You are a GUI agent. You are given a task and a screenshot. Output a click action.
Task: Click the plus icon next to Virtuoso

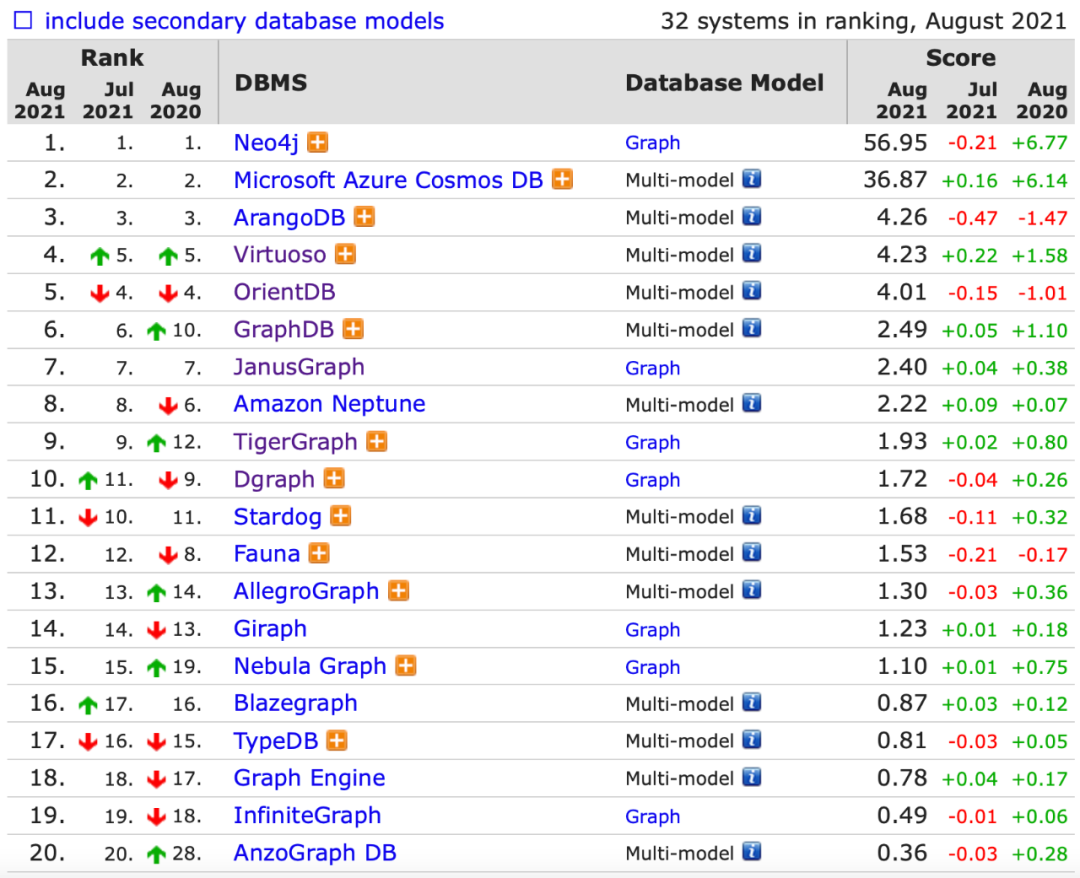346,254
